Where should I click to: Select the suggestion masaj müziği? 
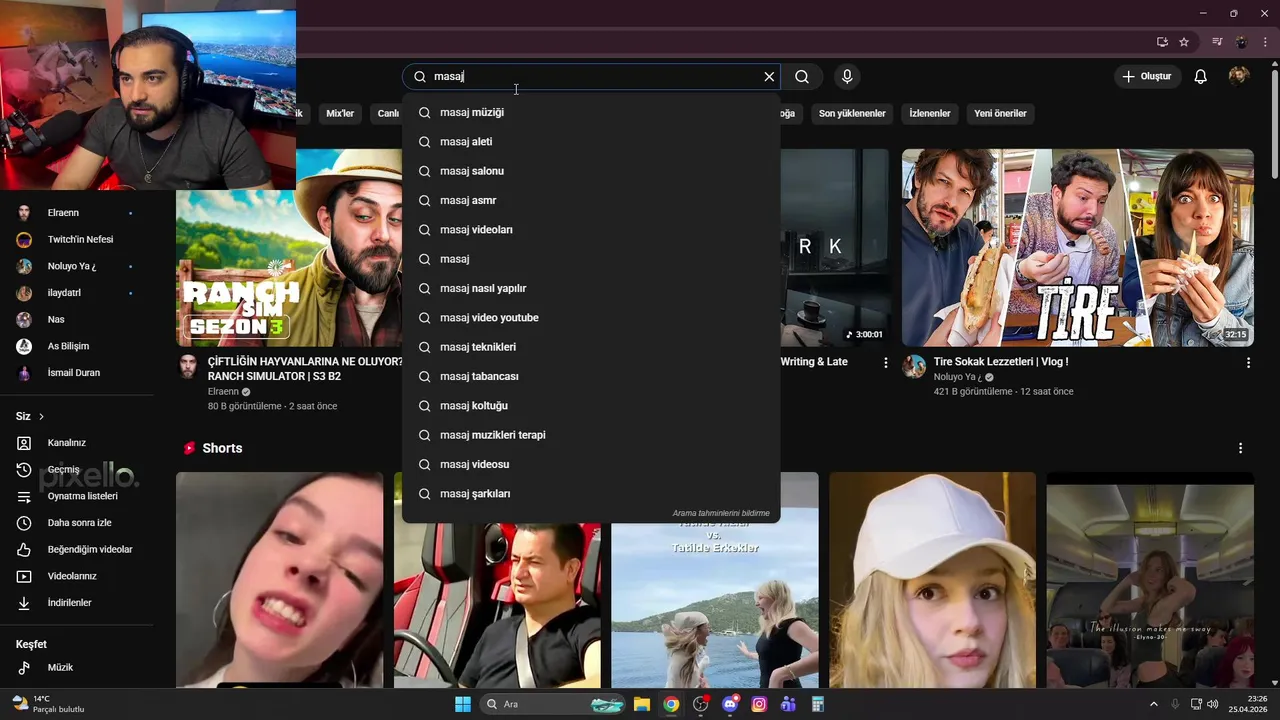tap(591, 113)
